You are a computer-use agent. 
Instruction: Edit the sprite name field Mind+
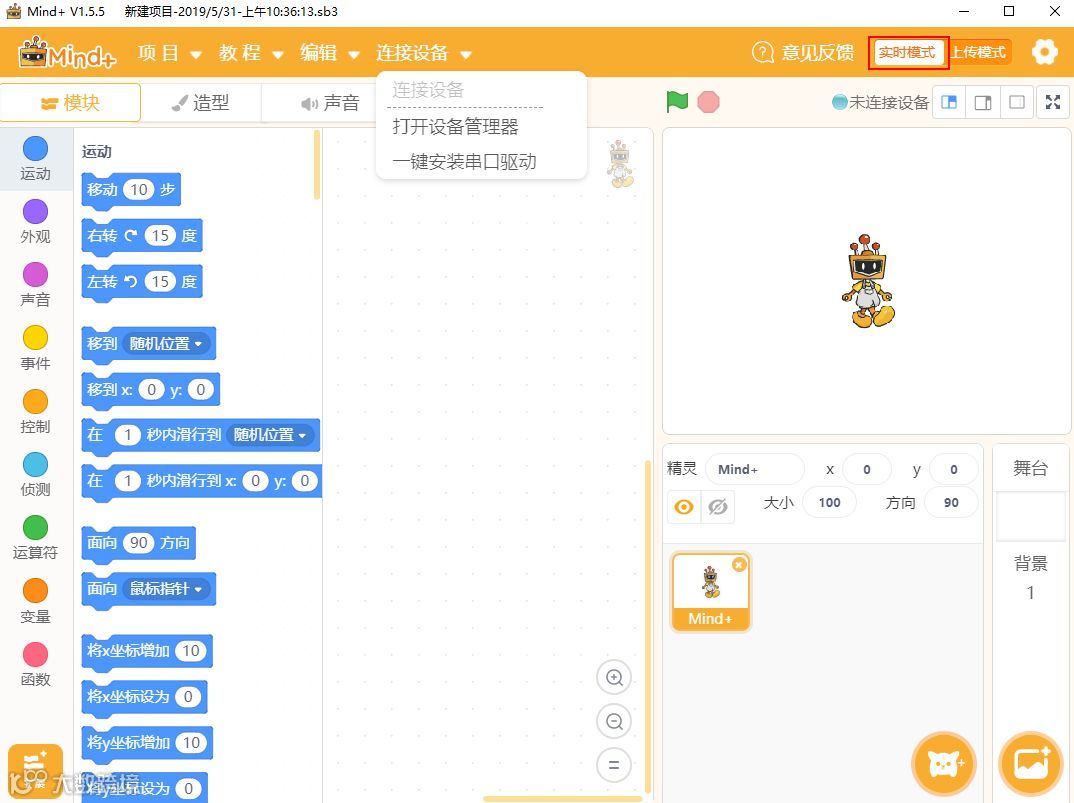coord(754,469)
